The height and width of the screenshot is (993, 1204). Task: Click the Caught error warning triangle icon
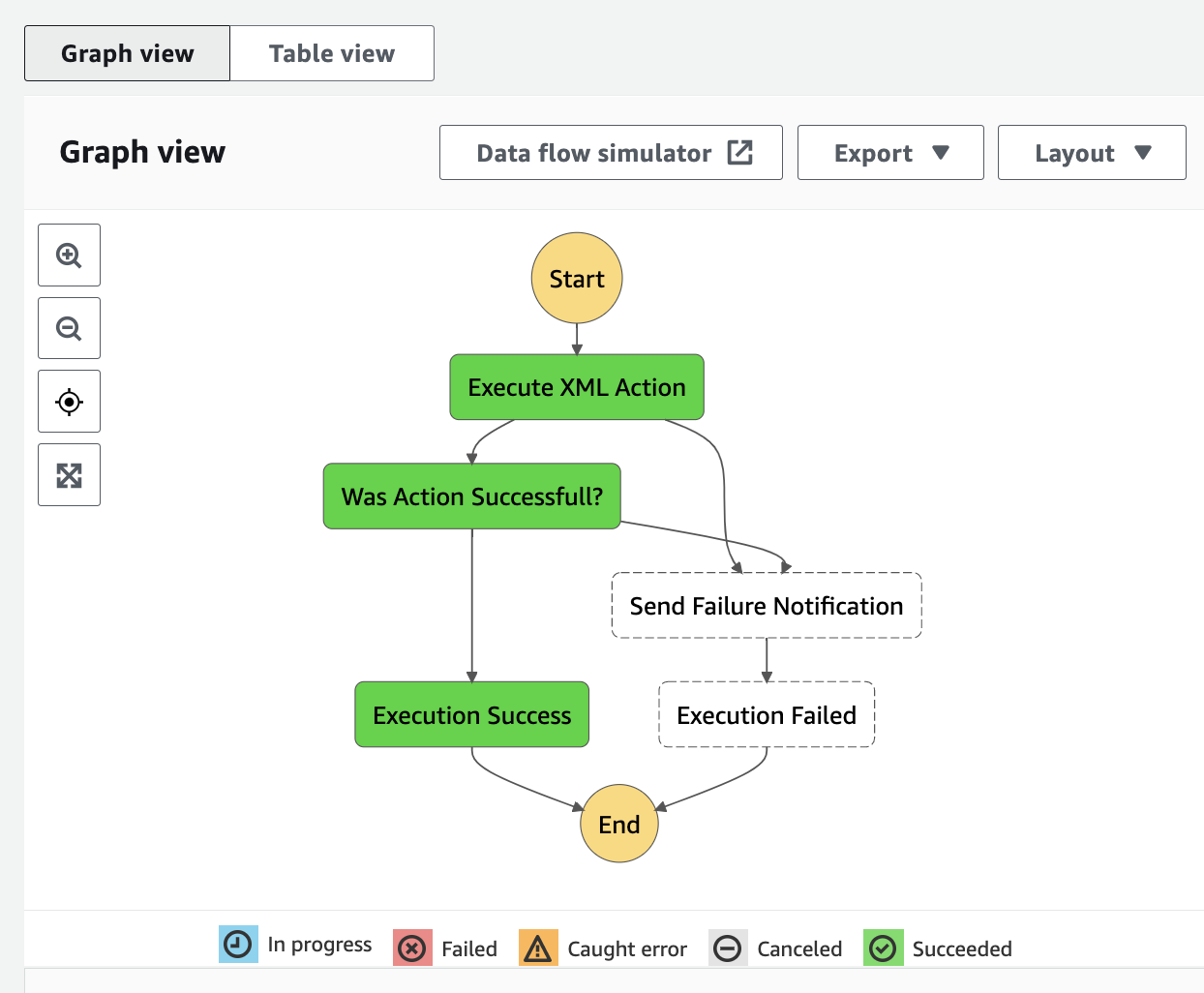(538, 948)
